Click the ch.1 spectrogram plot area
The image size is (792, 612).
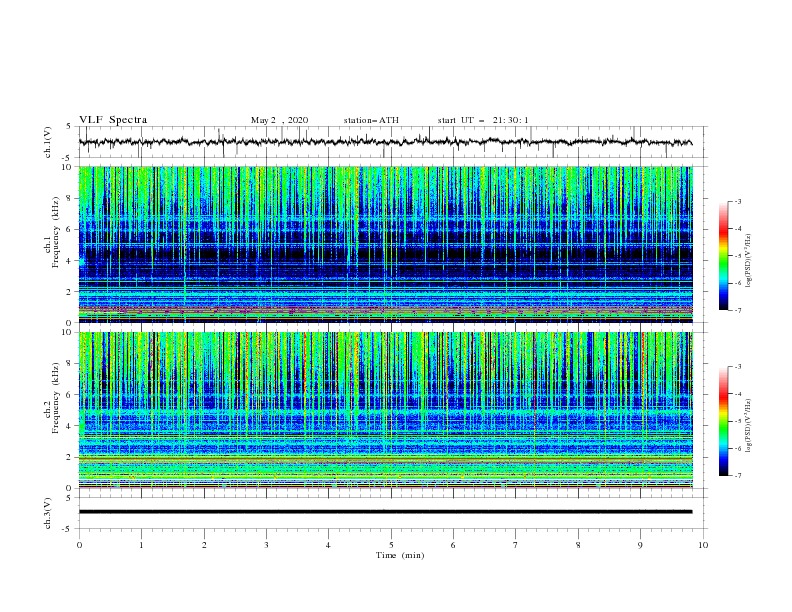(385, 244)
